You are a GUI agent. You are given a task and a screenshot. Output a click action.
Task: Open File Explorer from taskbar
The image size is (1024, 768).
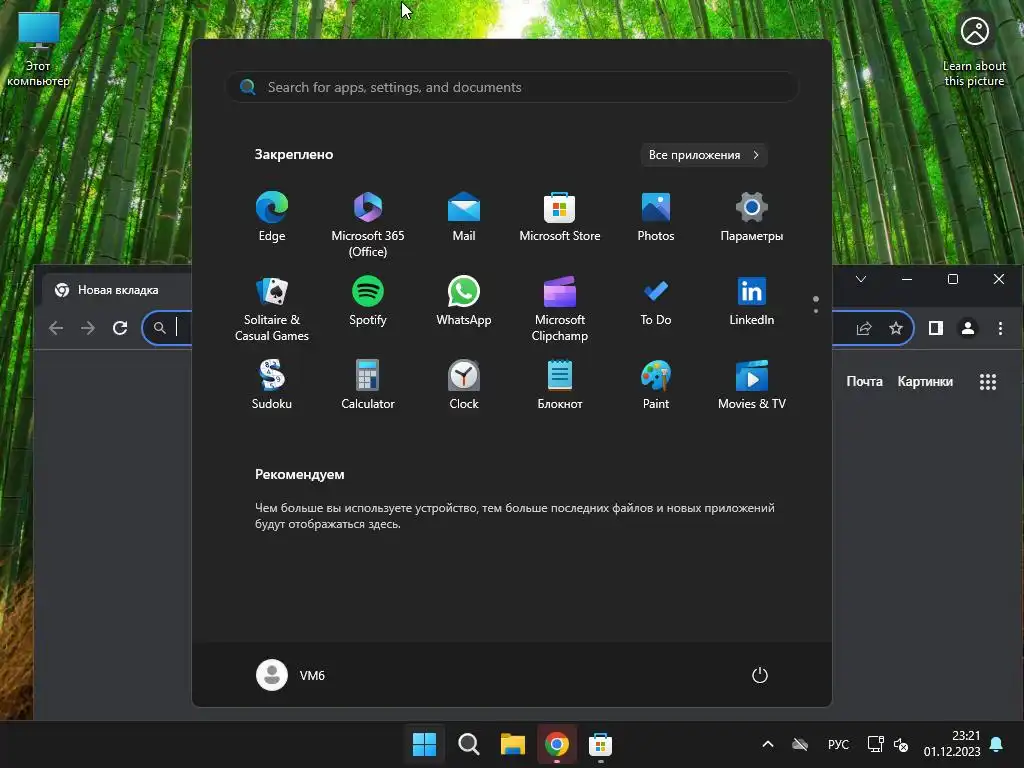click(x=513, y=744)
